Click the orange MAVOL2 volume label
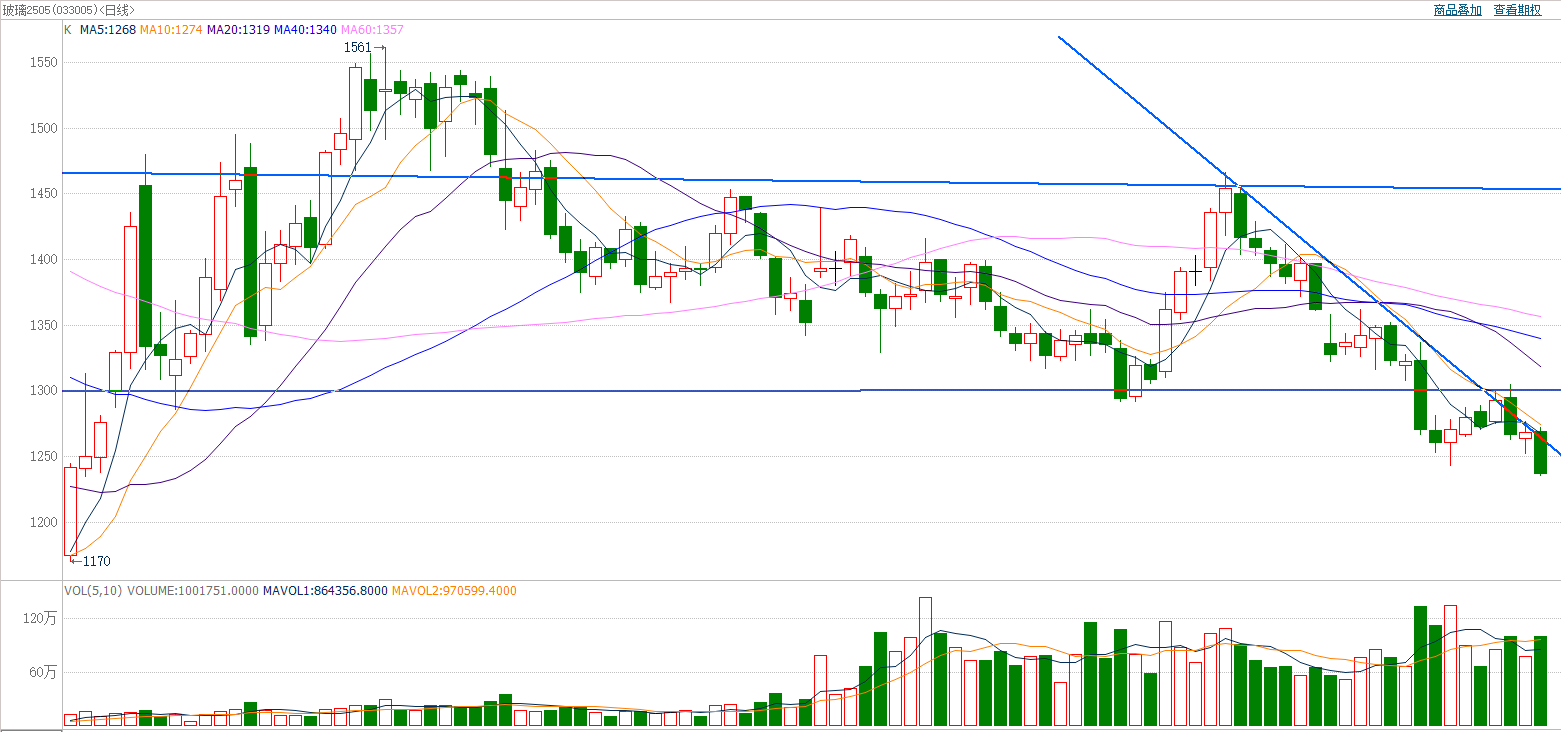 click(454, 591)
